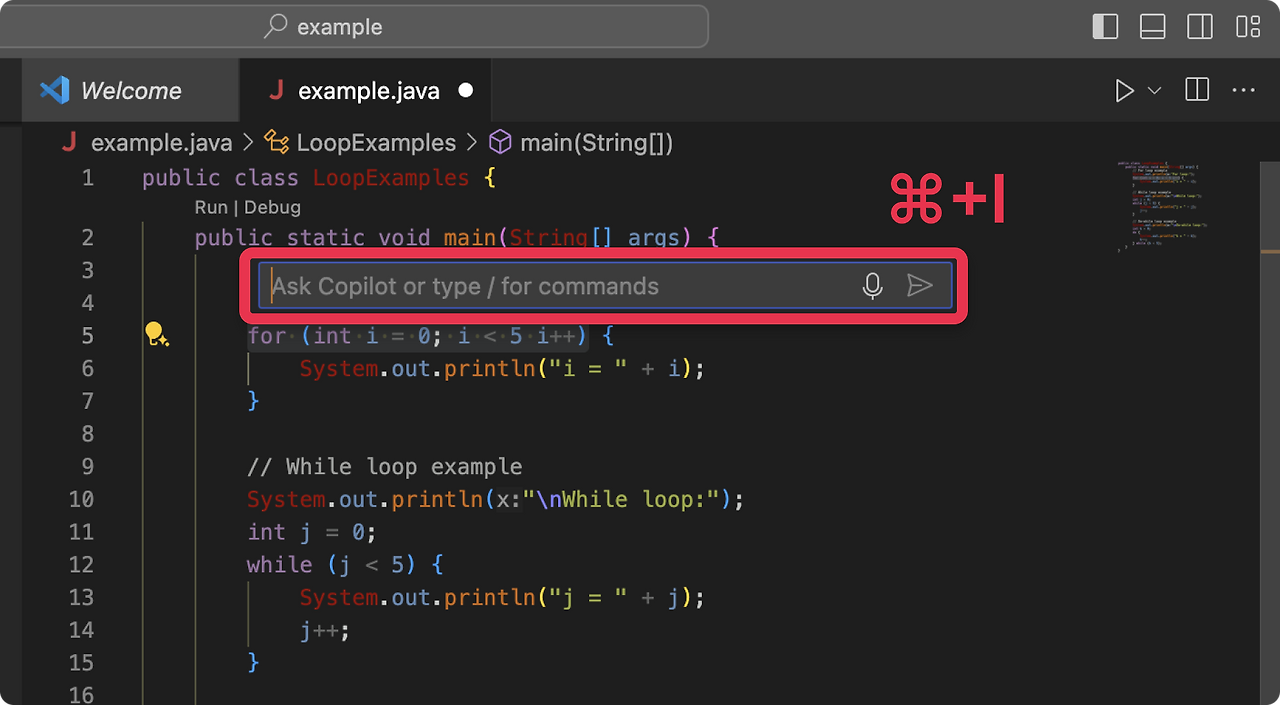Open the lightbulb code action
This screenshot has width=1280, height=705.
click(155, 335)
